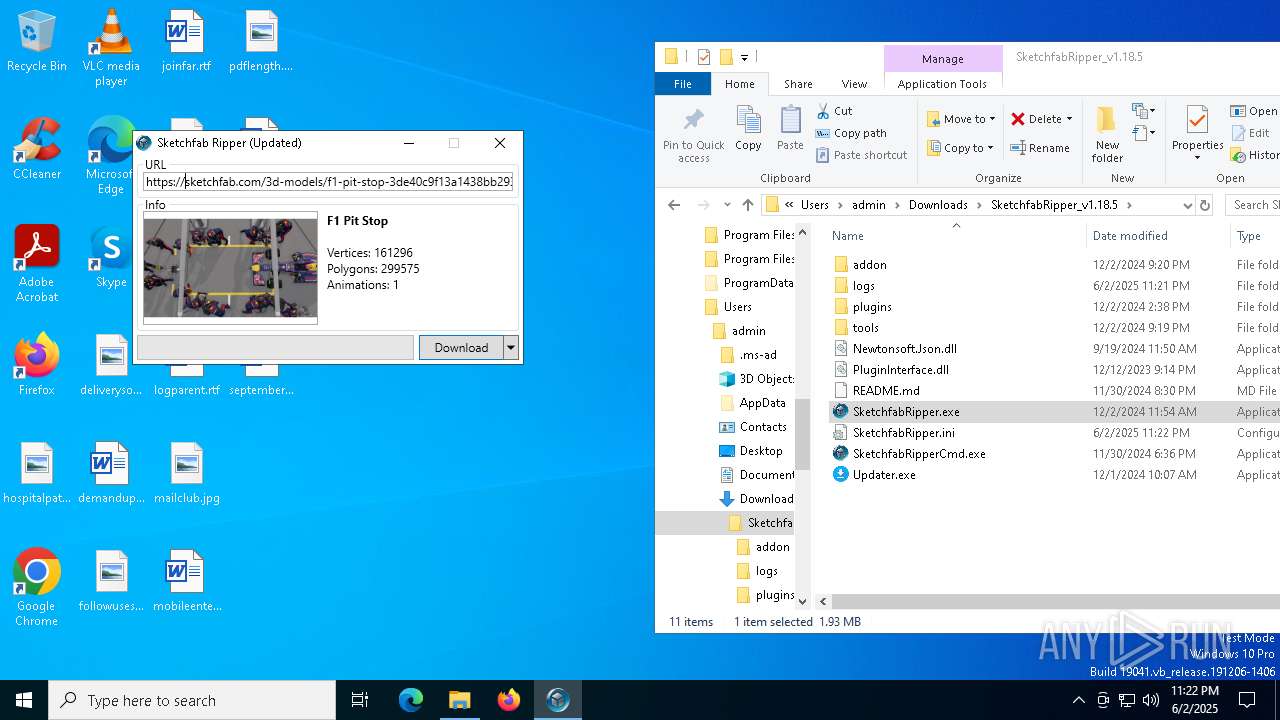The height and width of the screenshot is (720, 1280).
Task: Select Updater.exe in file list
Action: coord(884,475)
